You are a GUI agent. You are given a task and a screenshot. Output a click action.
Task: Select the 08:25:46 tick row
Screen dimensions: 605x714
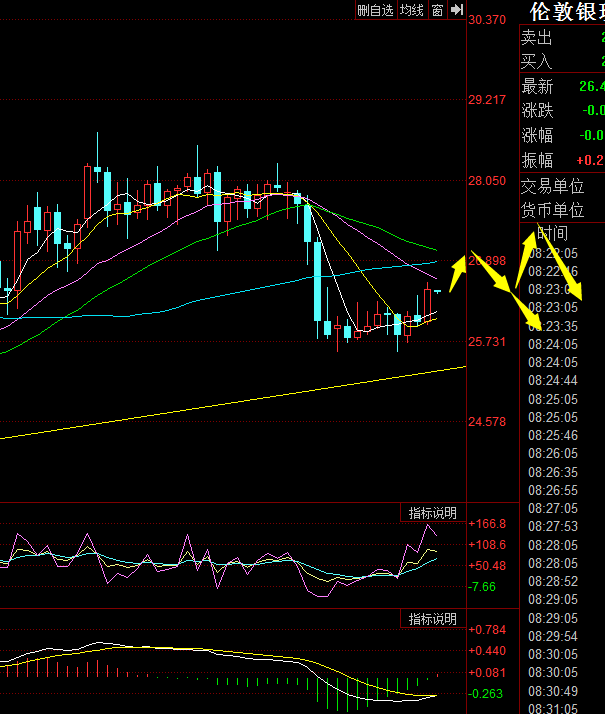pyautogui.click(x=553, y=435)
